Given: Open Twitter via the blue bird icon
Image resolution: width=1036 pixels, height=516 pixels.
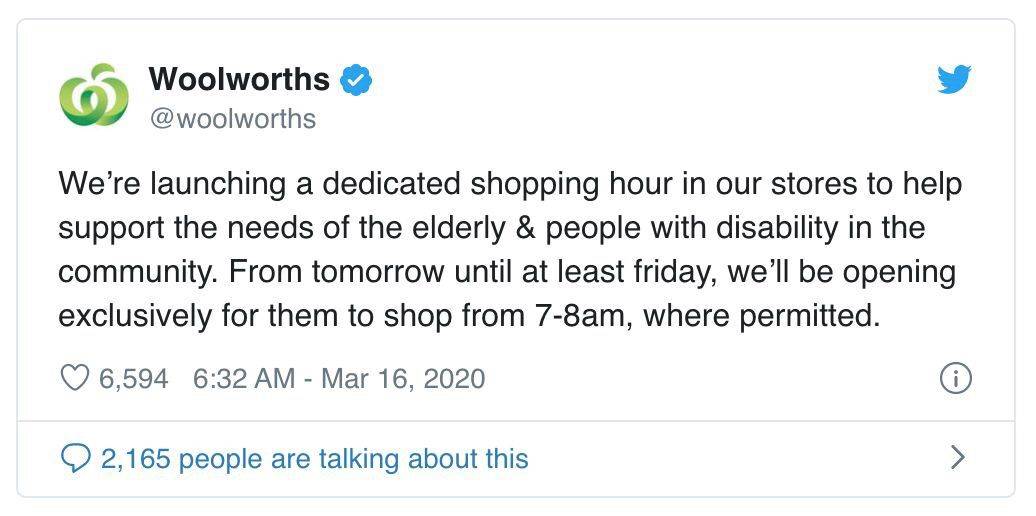Looking at the screenshot, I should (954, 79).
